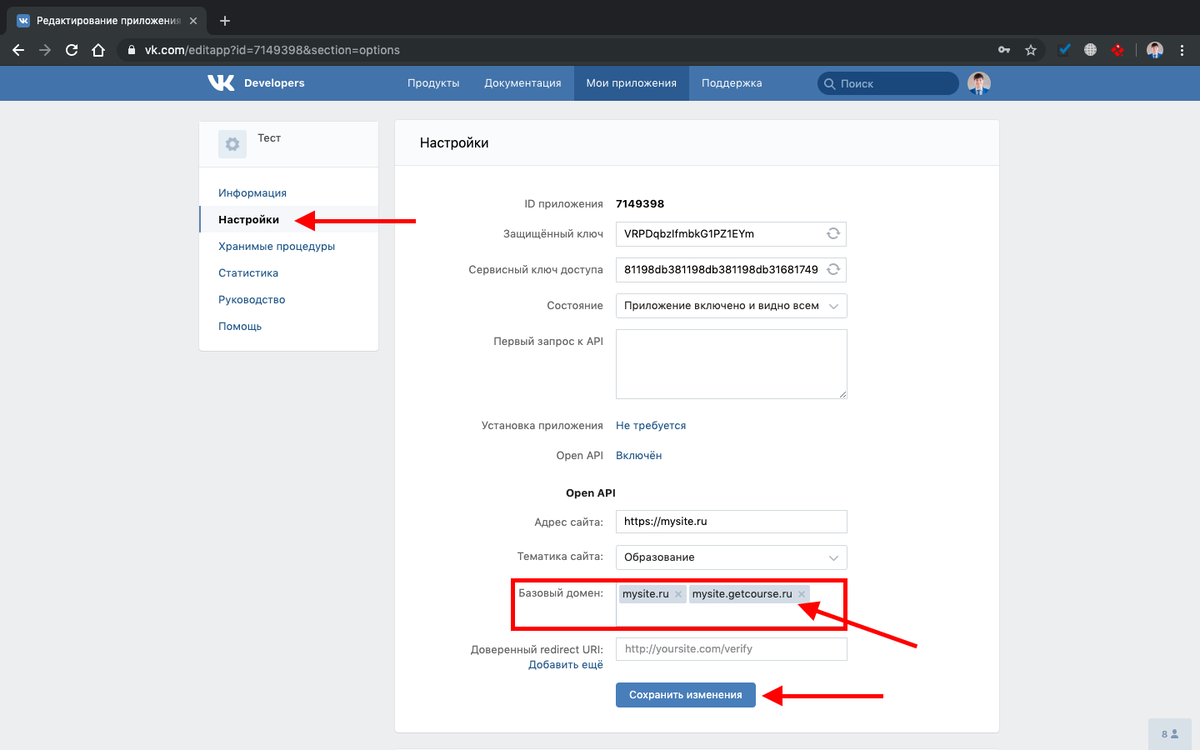
Task: Regenerate the service access key refresh icon
Action: click(833, 270)
